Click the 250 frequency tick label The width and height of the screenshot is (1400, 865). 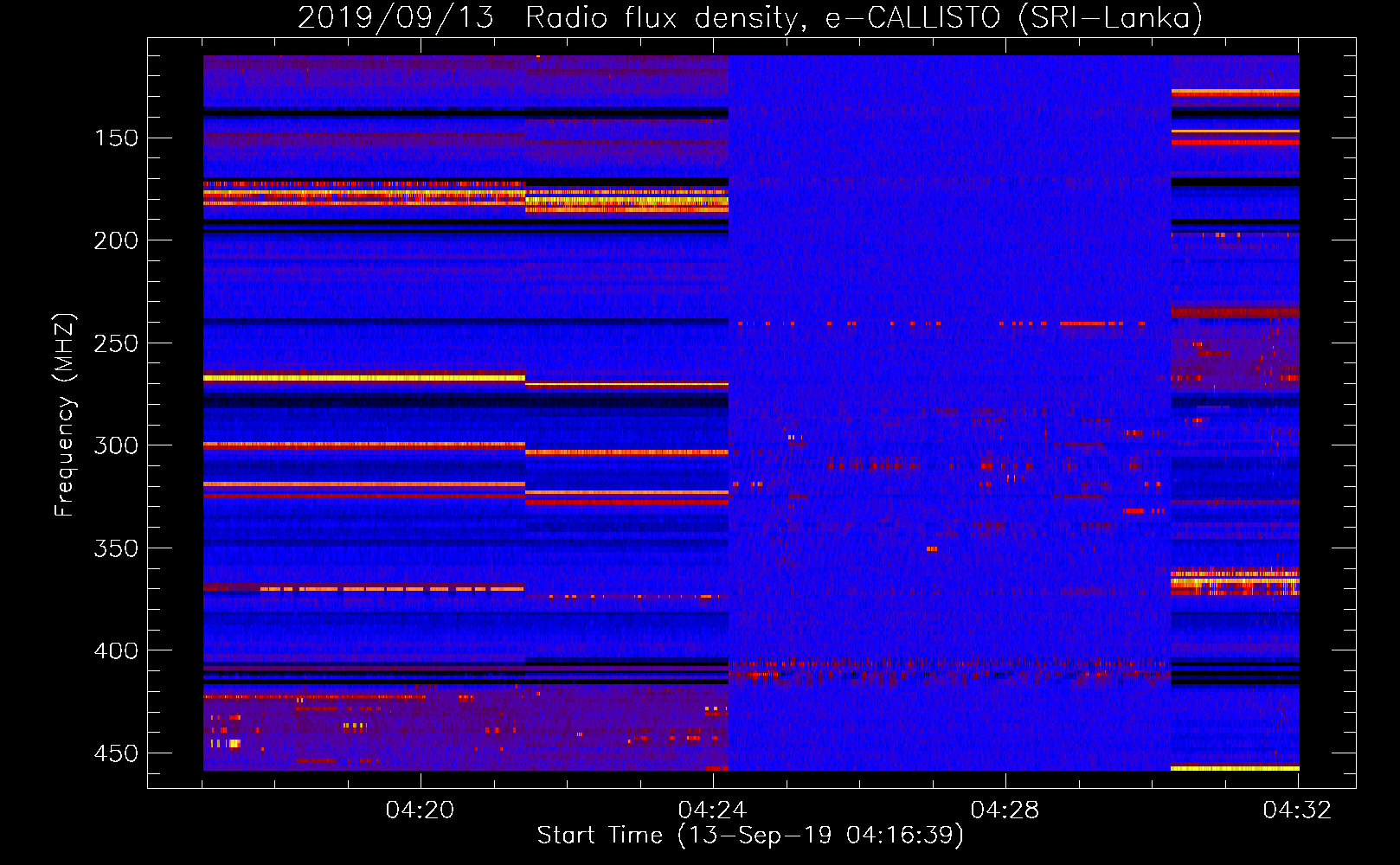[x=116, y=343]
